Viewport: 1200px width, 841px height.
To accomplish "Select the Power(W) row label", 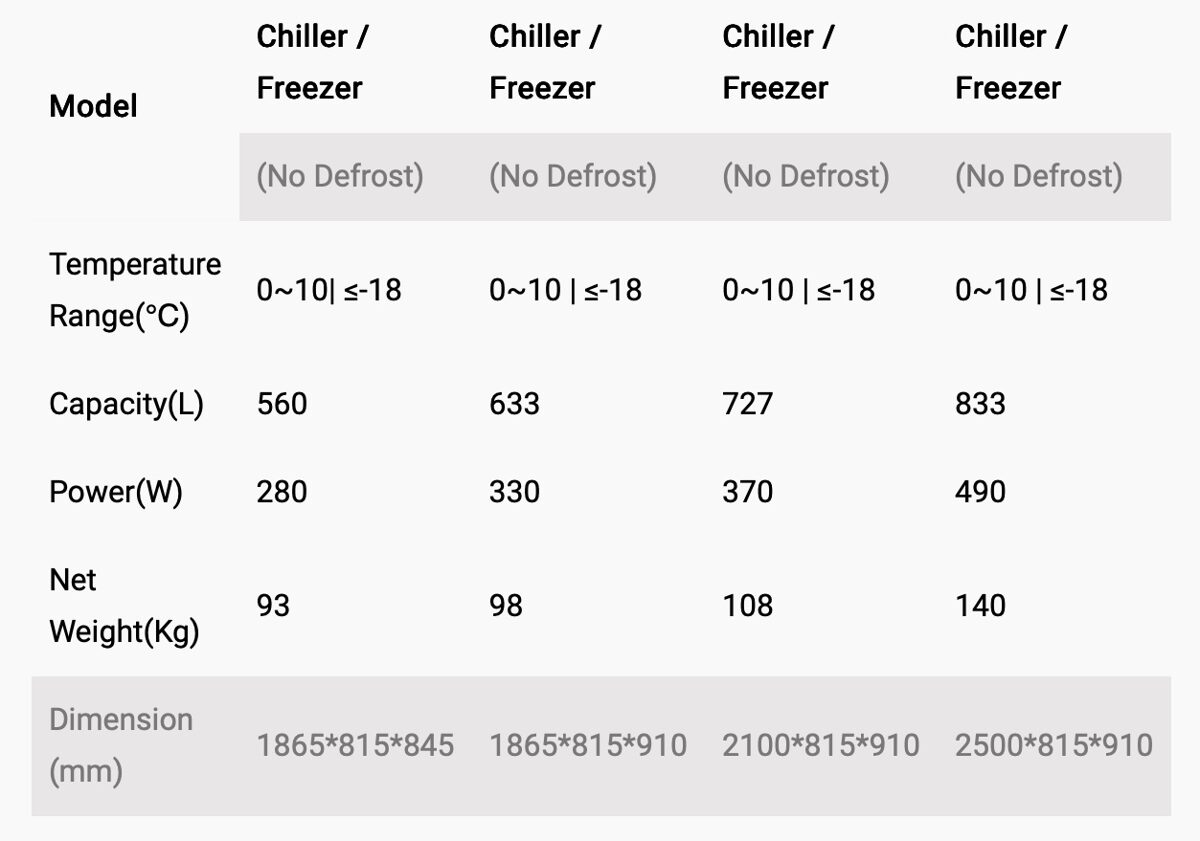I will pos(116,492).
